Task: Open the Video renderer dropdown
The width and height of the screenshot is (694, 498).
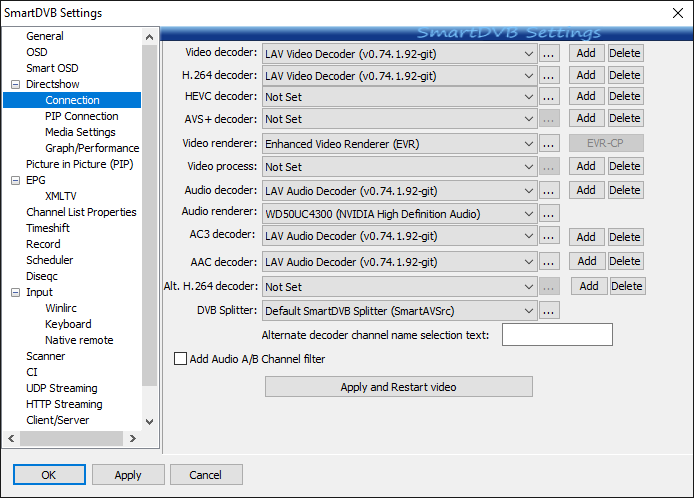Action: (x=399, y=144)
